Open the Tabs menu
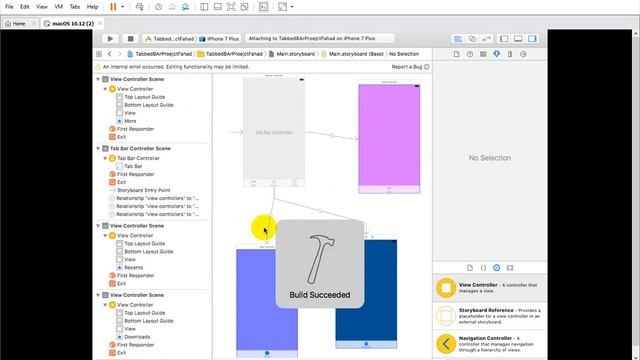Screen dimensions: 640x360 click(75, 7)
